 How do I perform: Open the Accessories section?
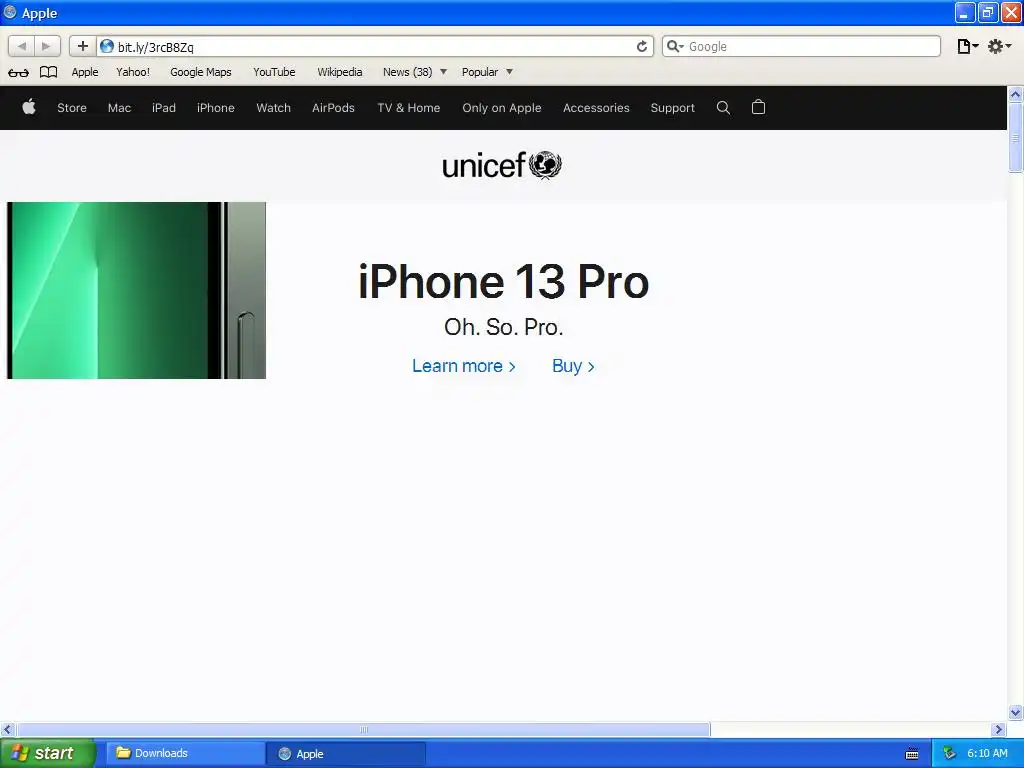(x=596, y=108)
